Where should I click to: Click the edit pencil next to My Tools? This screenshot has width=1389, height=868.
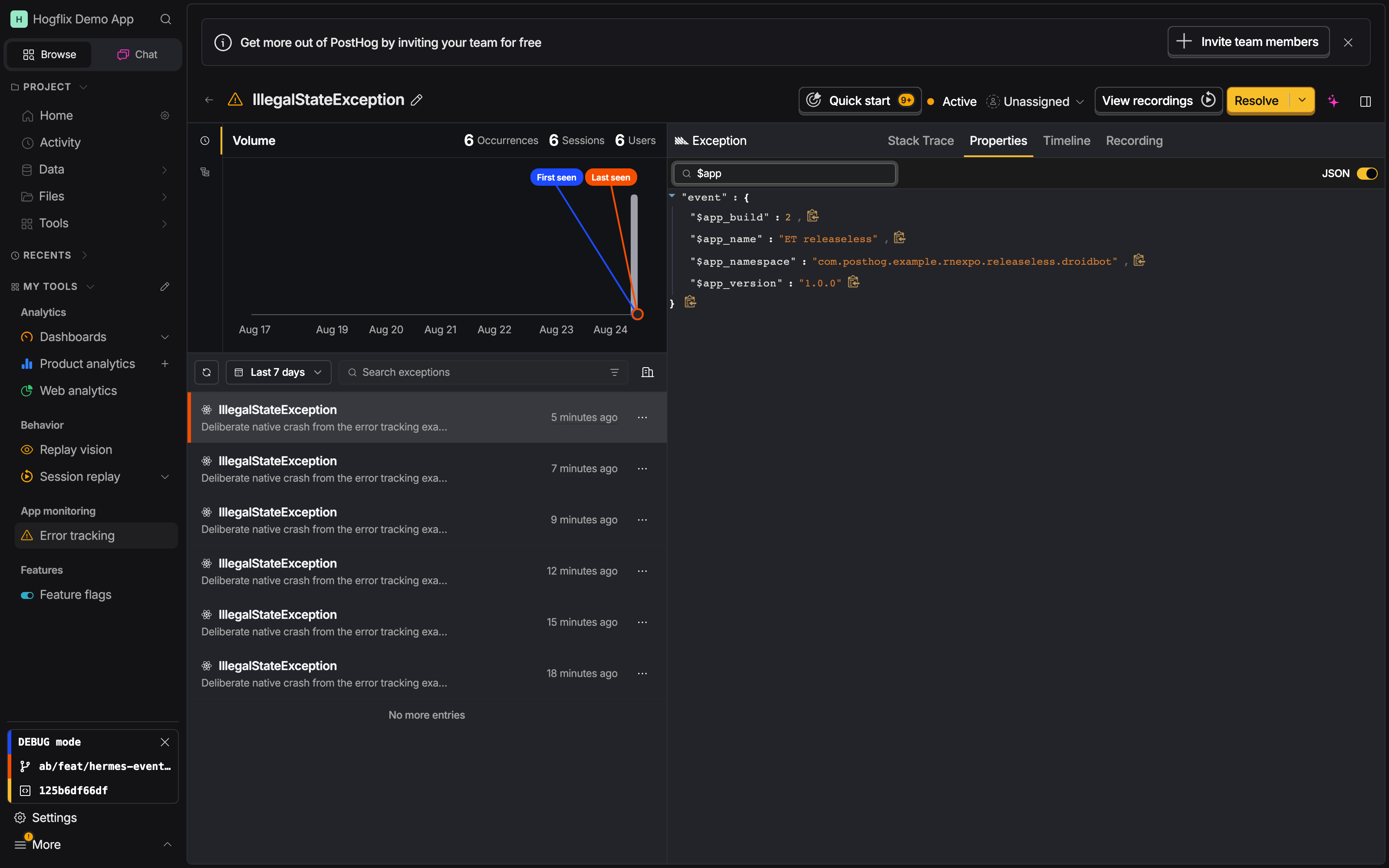[x=165, y=286]
